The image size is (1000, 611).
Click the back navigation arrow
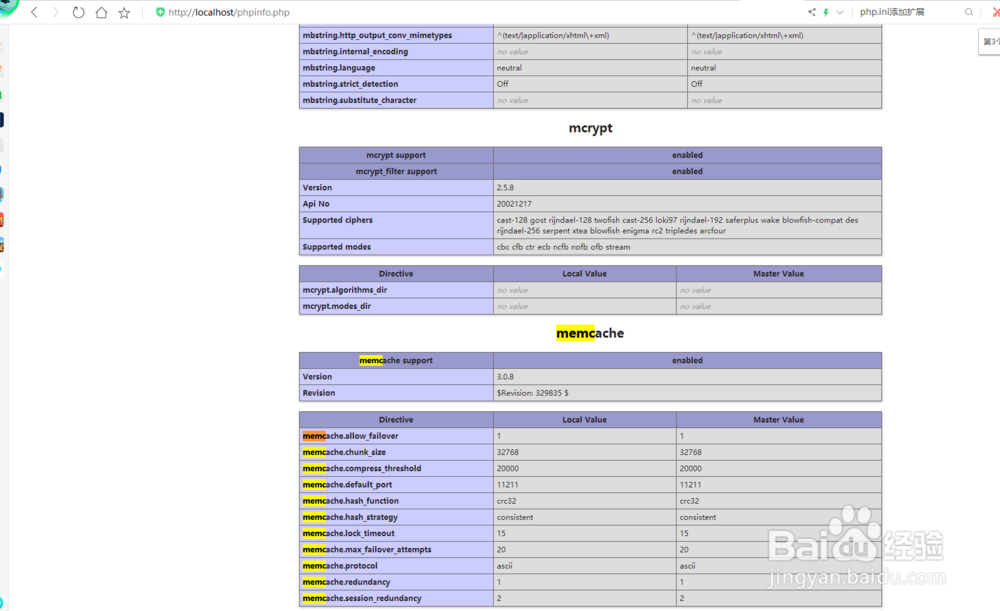[33, 12]
